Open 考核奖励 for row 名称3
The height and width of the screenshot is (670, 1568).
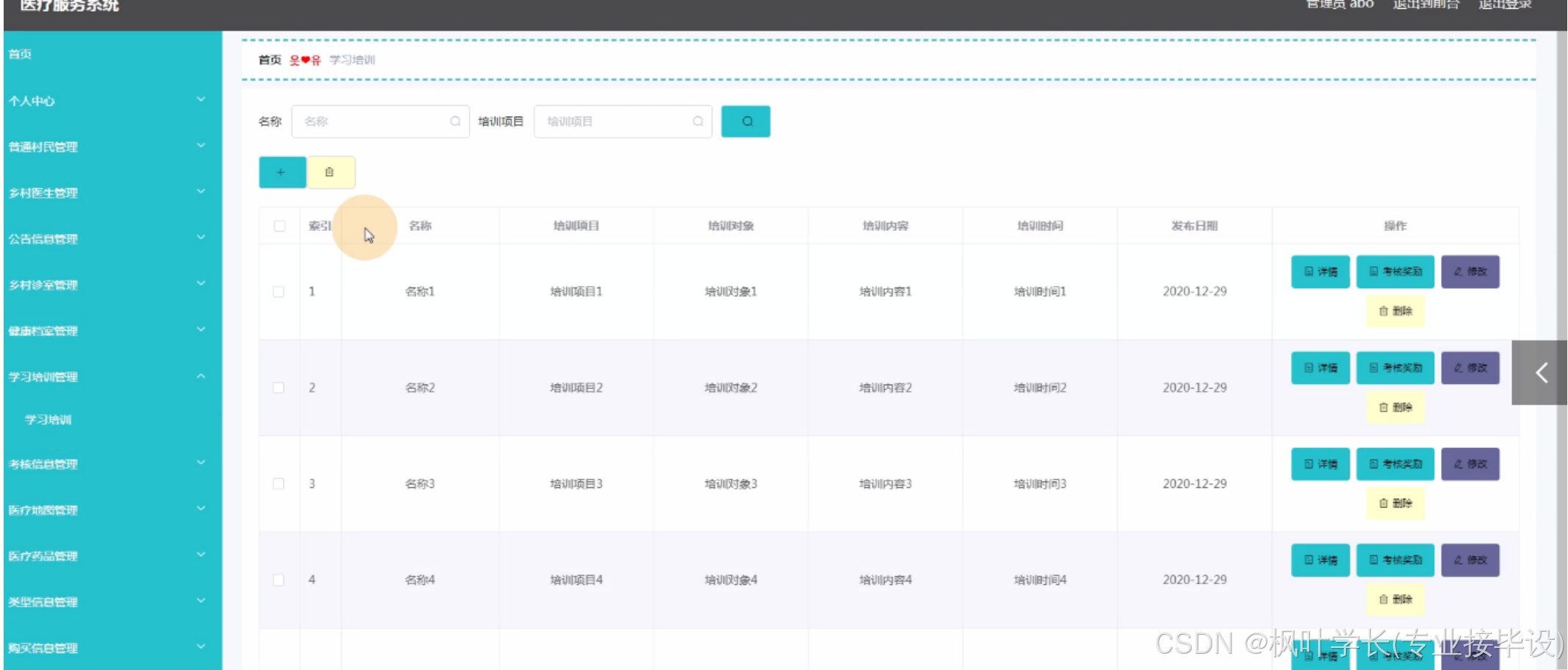pos(1395,464)
